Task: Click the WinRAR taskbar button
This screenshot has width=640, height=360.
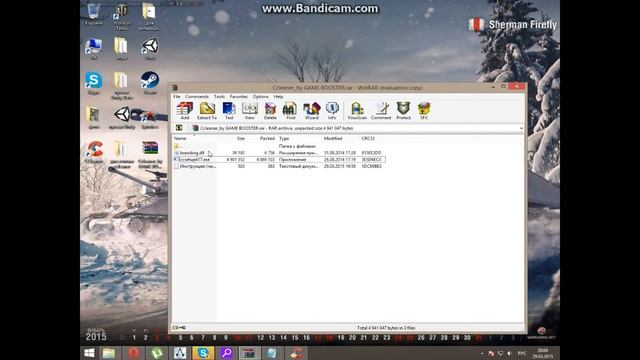Action: click(249, 353)
